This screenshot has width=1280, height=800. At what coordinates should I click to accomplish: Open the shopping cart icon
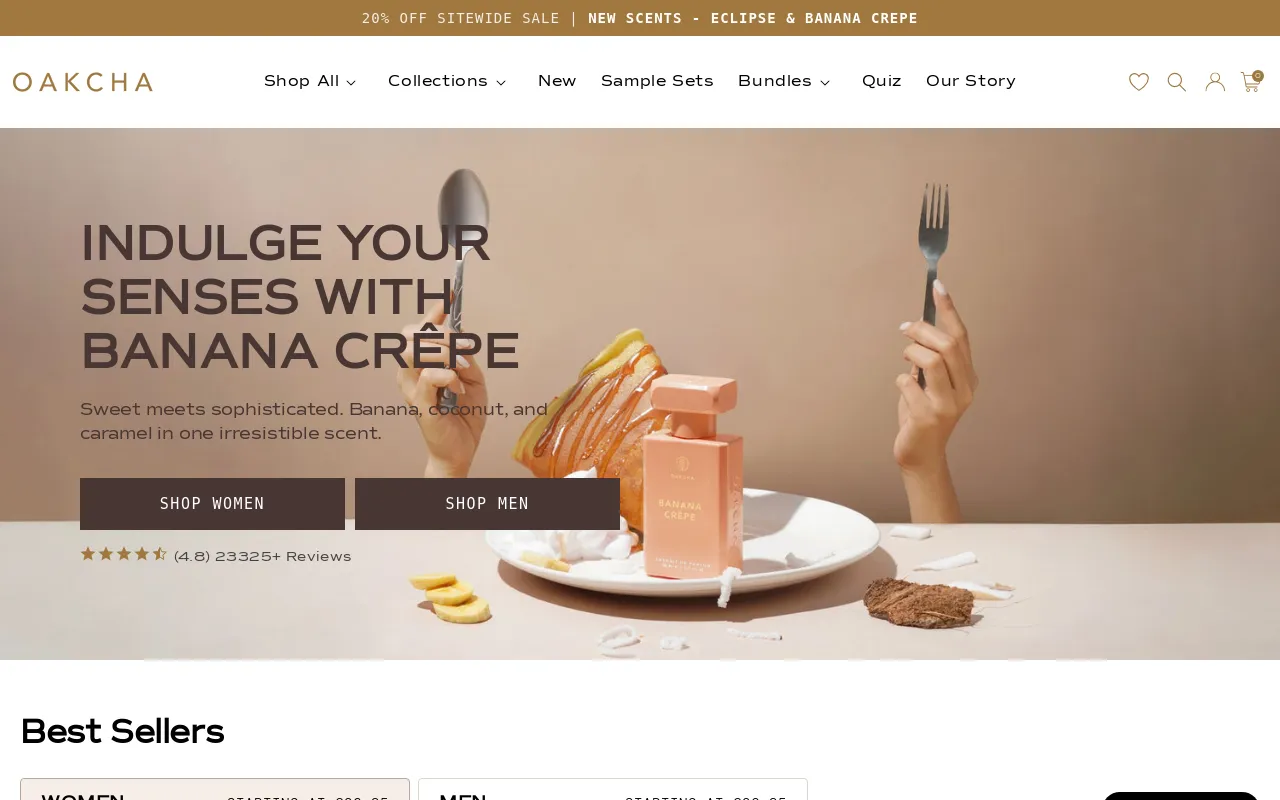(x=1251, y=82)
